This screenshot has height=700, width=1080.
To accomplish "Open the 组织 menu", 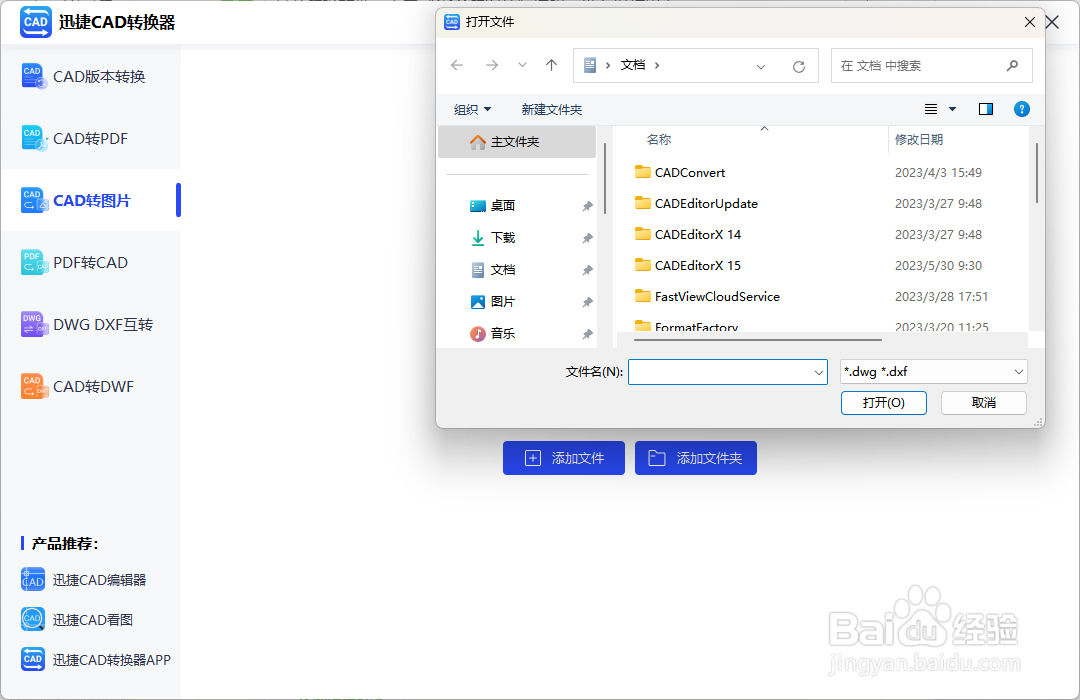I will point(472,110).
